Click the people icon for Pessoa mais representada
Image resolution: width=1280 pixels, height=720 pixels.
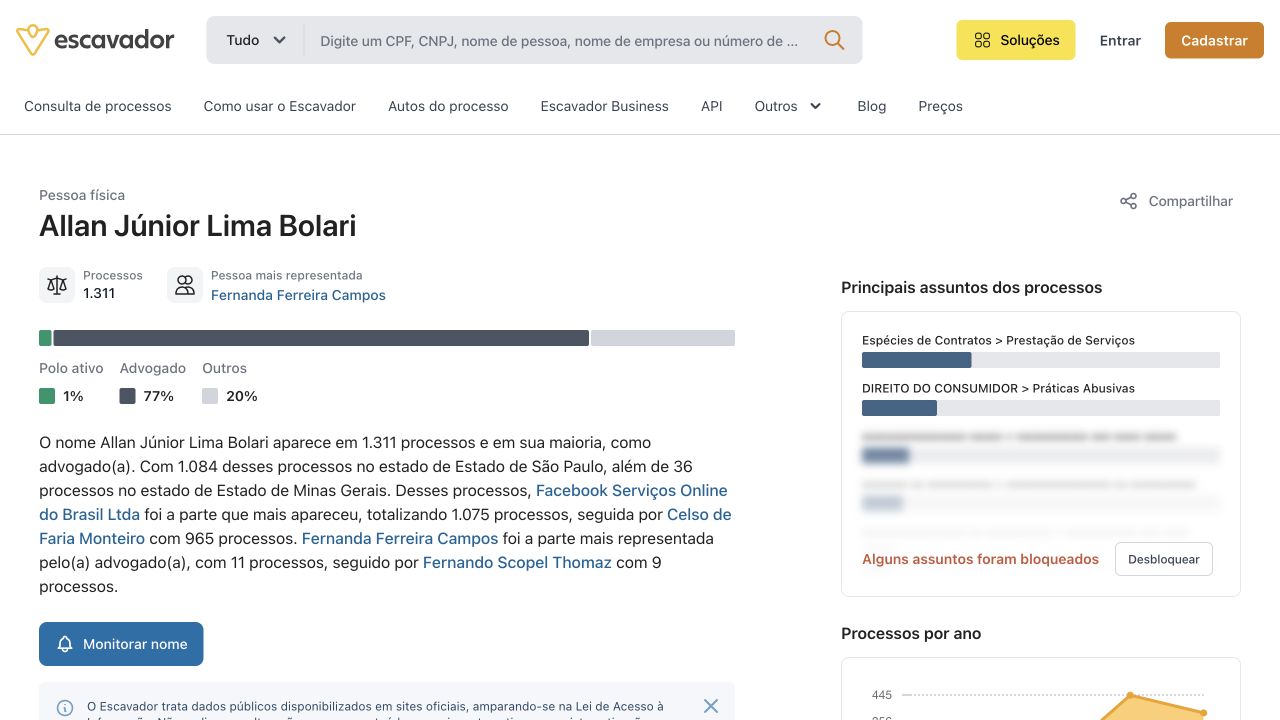point(185,285)
